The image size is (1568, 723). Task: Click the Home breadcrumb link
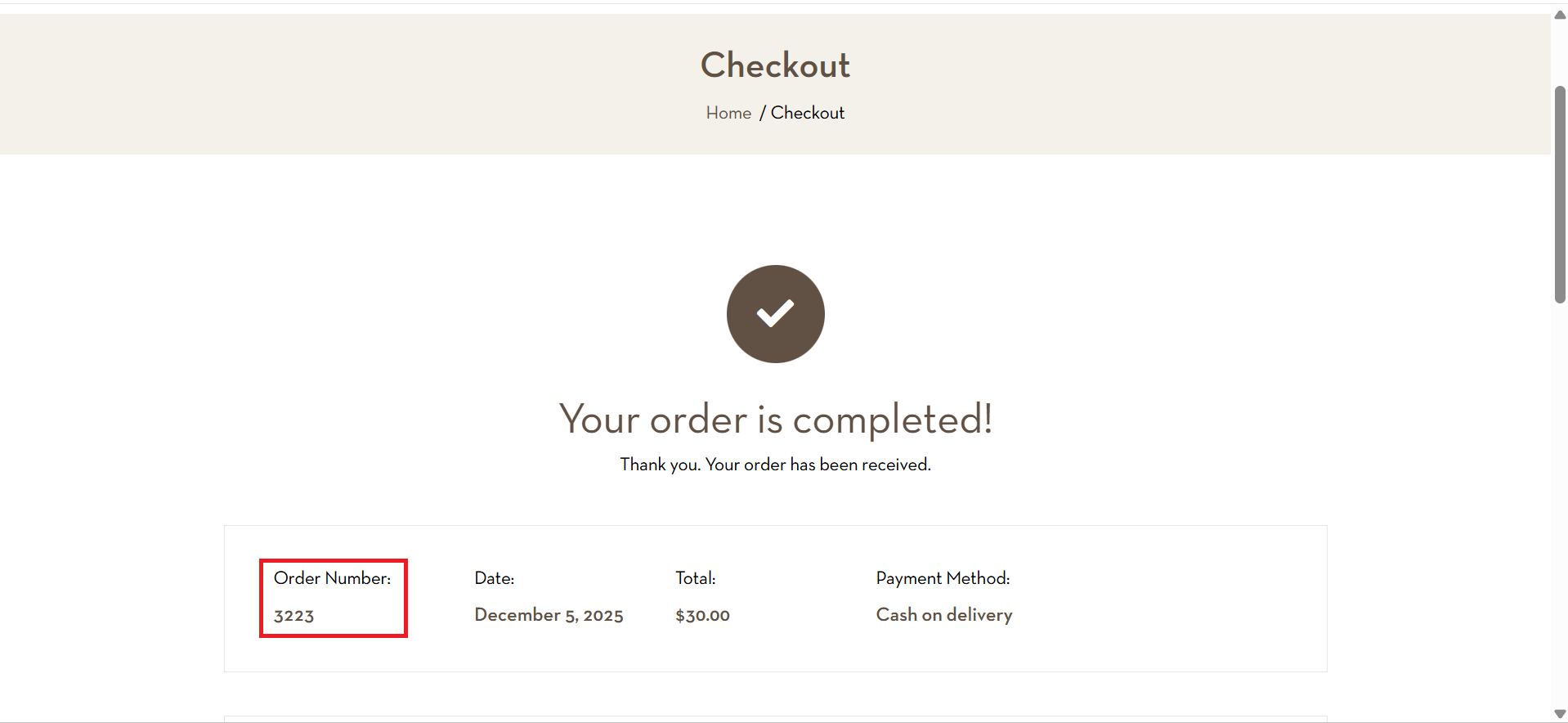pyautogui.click(x=728, y=113)
